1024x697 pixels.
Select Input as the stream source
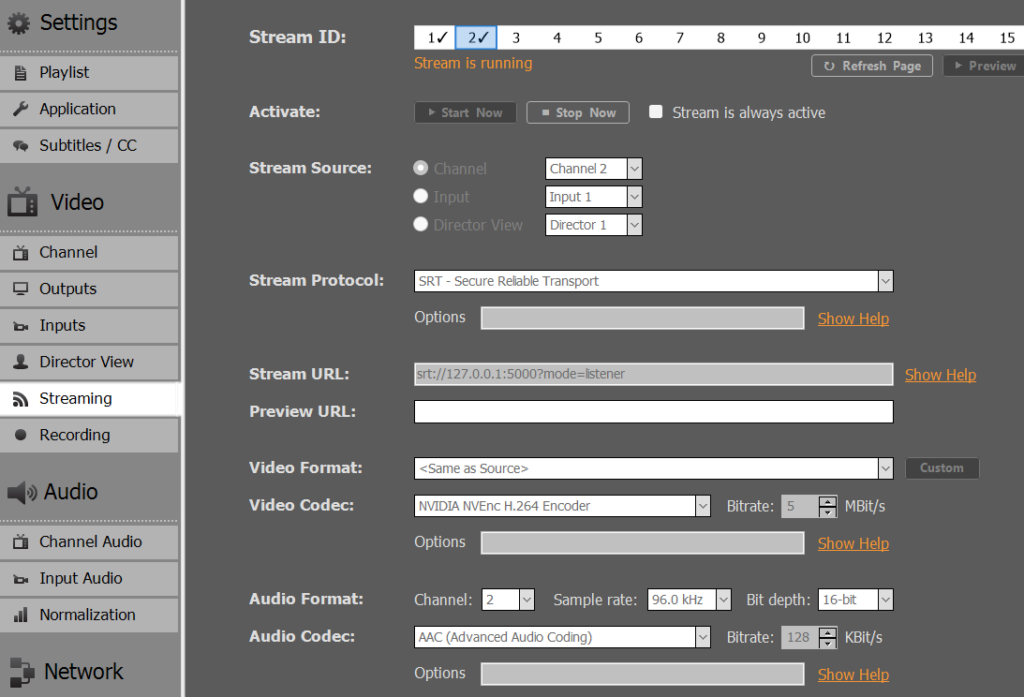pos(420,196)
